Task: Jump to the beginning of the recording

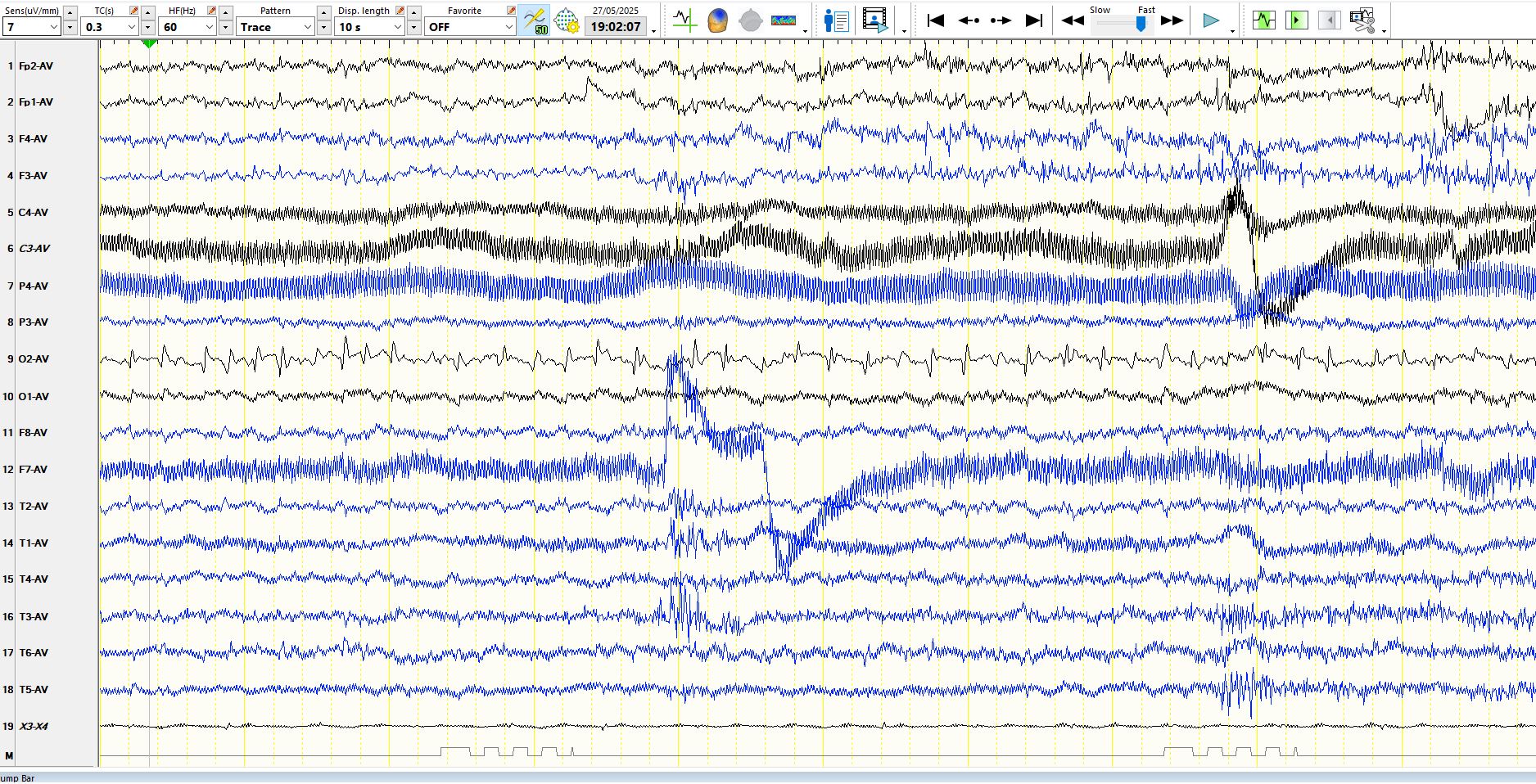Action: click(935, 20)
